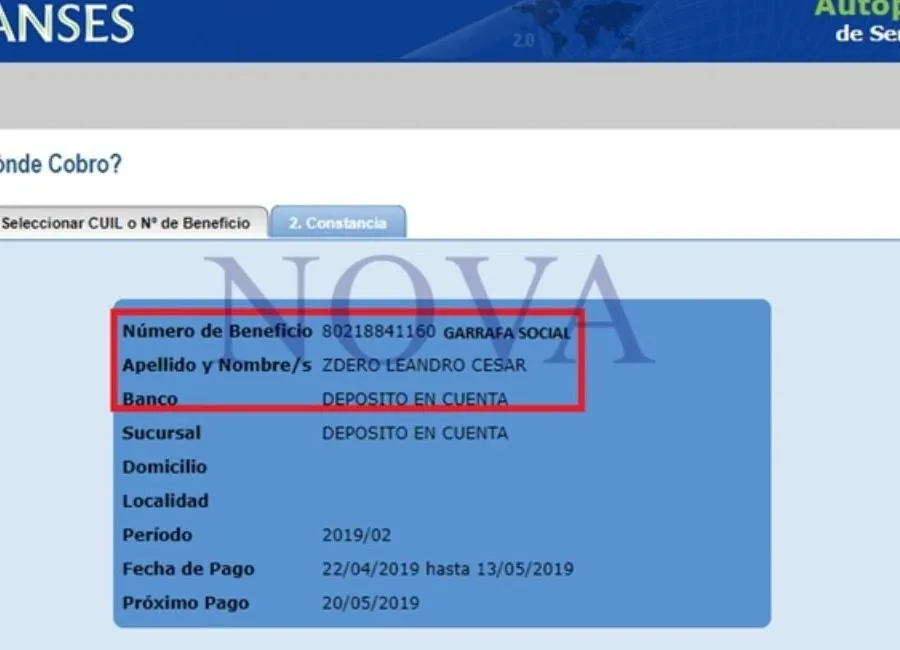Switch to the 2. Constancia tab
This screenshot has height=650, width=900.
pos(338,223)
